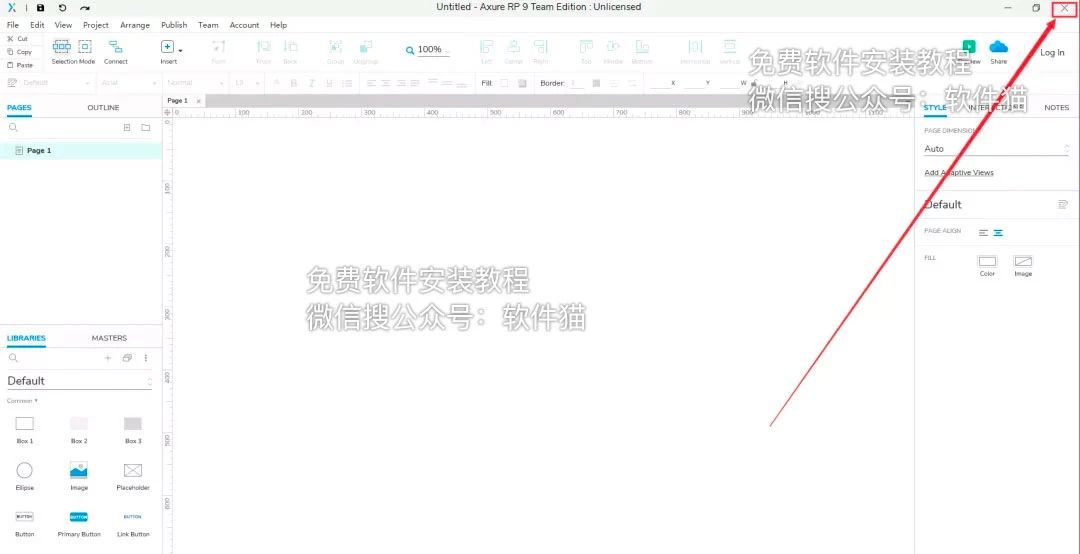
Task: Toggle underline text formatting
Action: [329, 83]
